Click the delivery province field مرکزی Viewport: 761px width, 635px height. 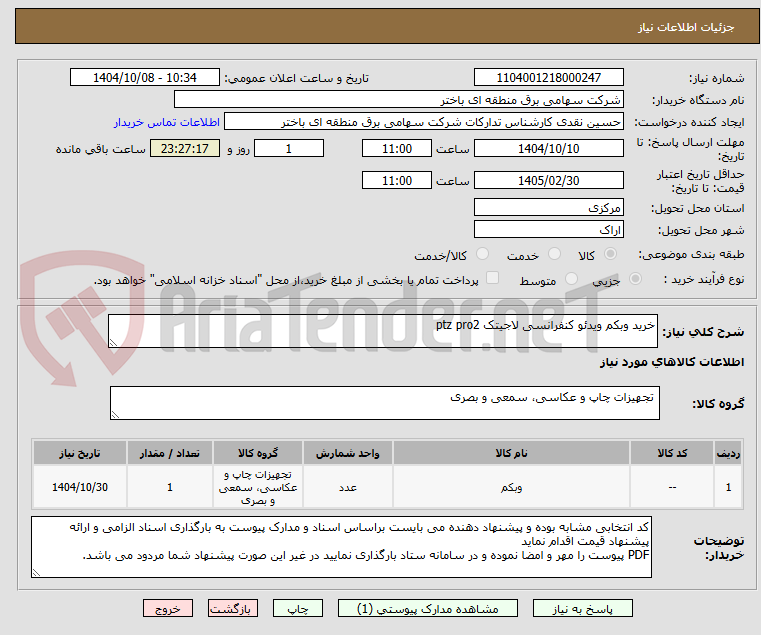click(548, 208)
